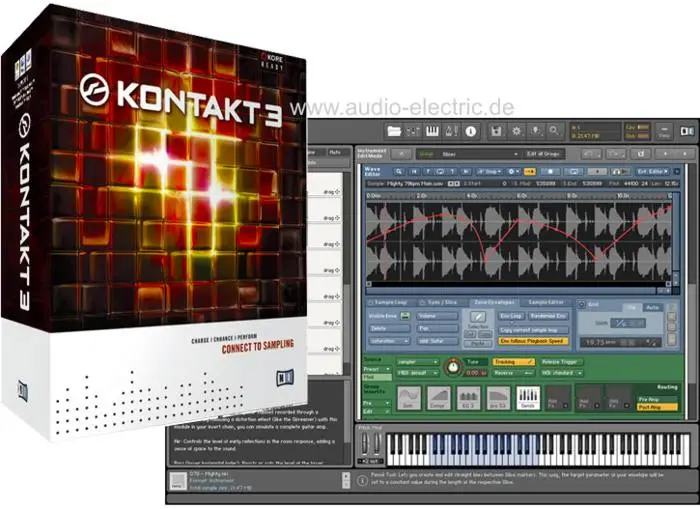Click the Copy current sample loop button

pyautogui.click(x=533, y=330)
